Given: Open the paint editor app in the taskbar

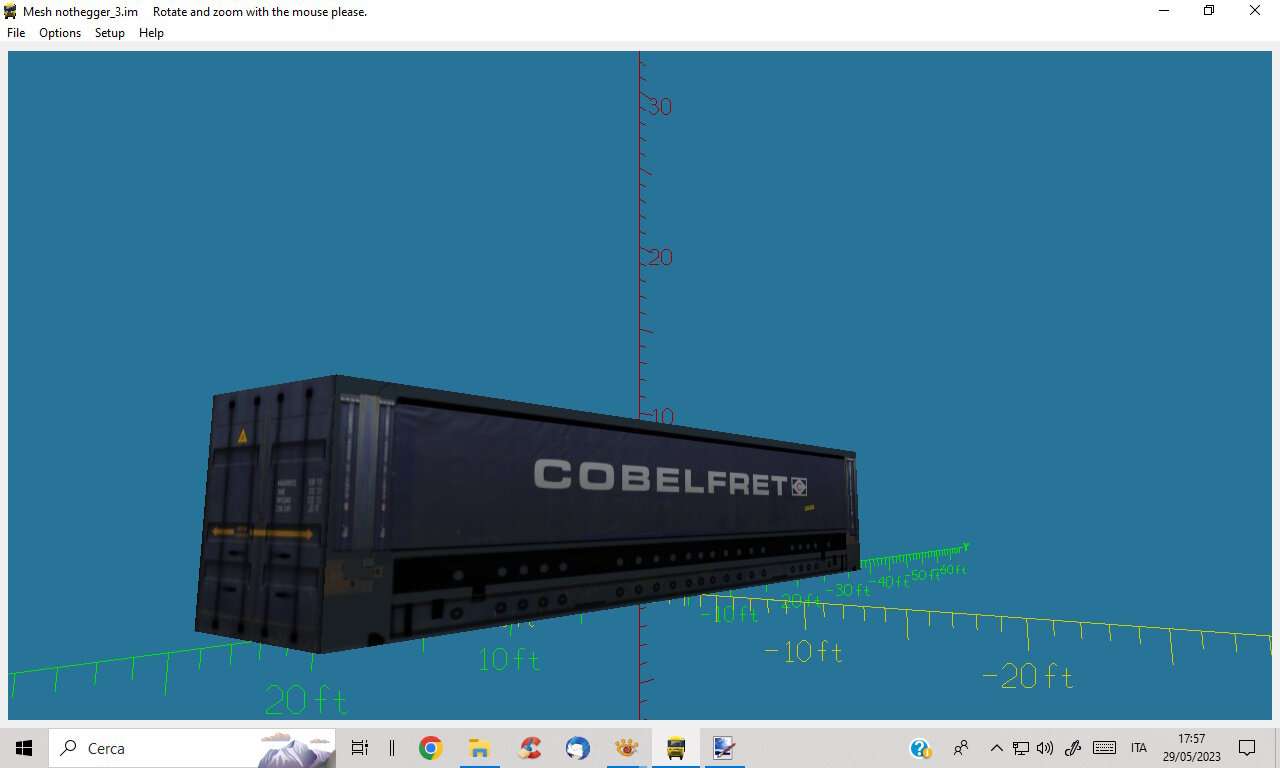Looking at the screenshot, I should 724,748.
